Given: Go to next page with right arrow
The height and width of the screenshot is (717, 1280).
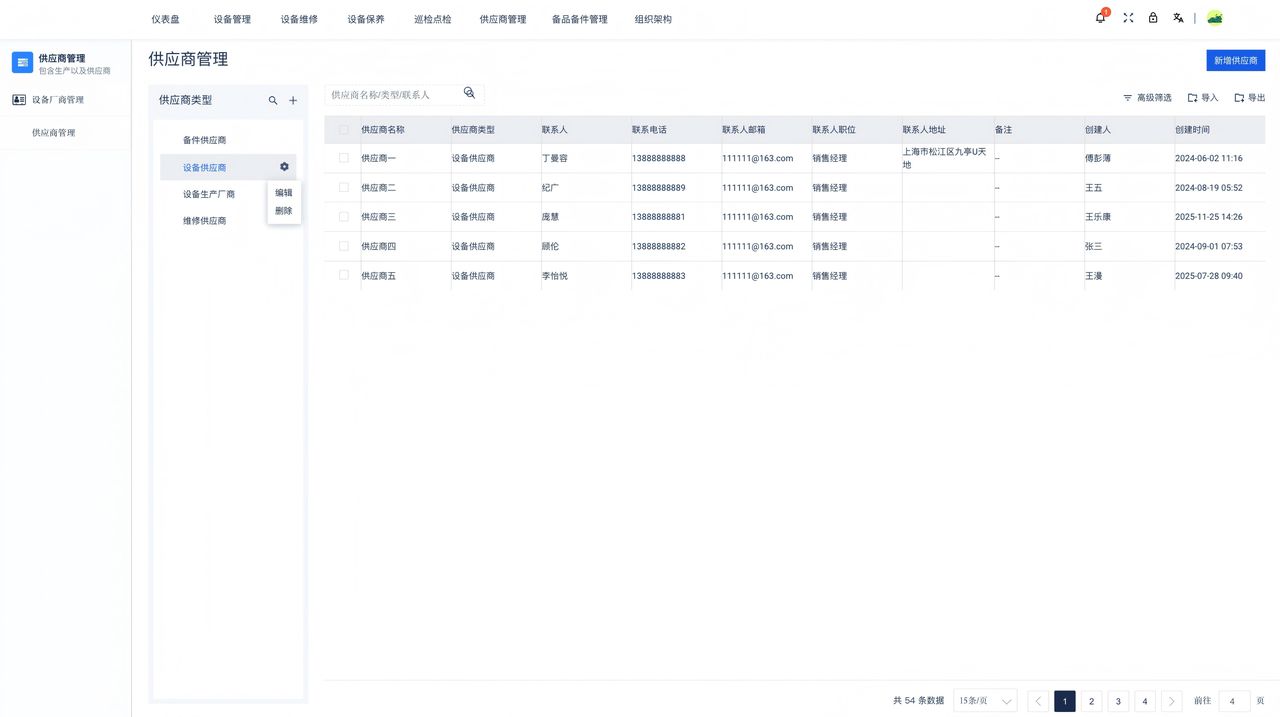Looking at the screenshot, I should (x=1172, y=701).
